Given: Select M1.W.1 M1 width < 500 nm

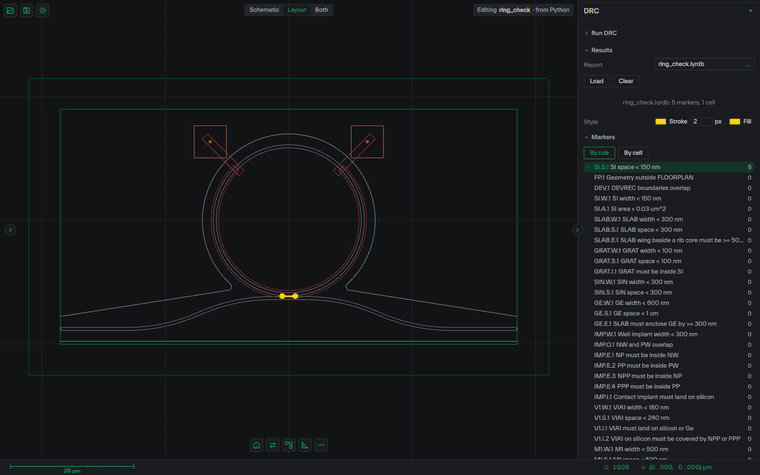Looking at the screenshot, I should (668, 449).
